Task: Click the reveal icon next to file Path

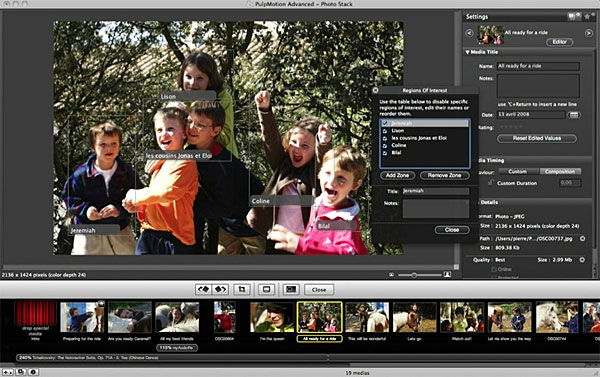Action: (582, 238)
